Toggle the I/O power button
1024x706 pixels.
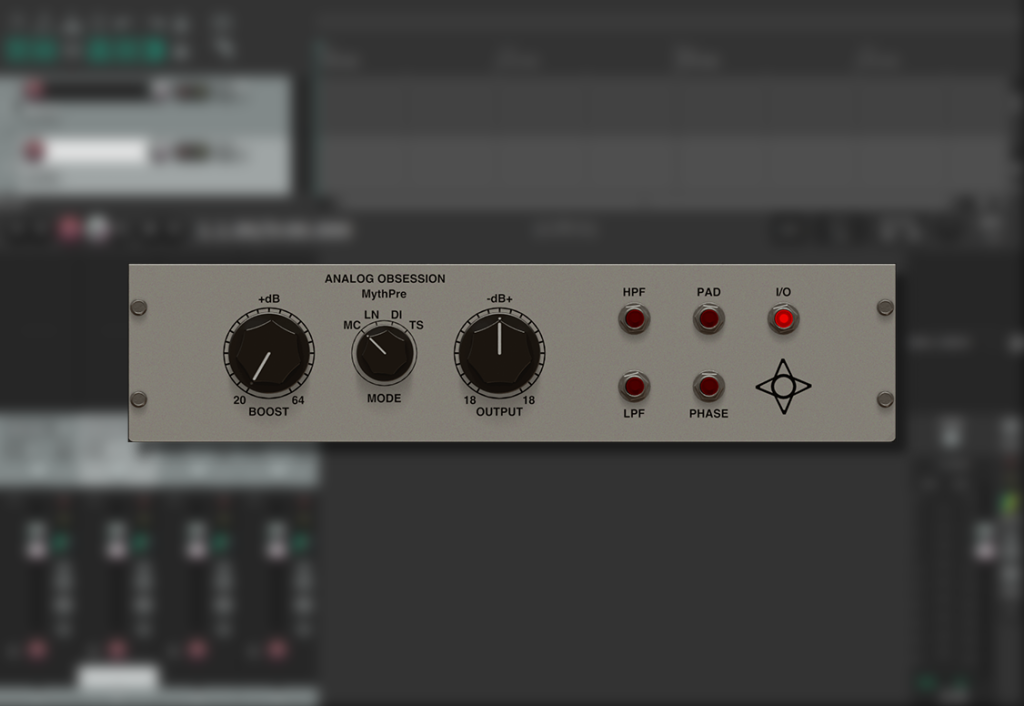(783, 319)
